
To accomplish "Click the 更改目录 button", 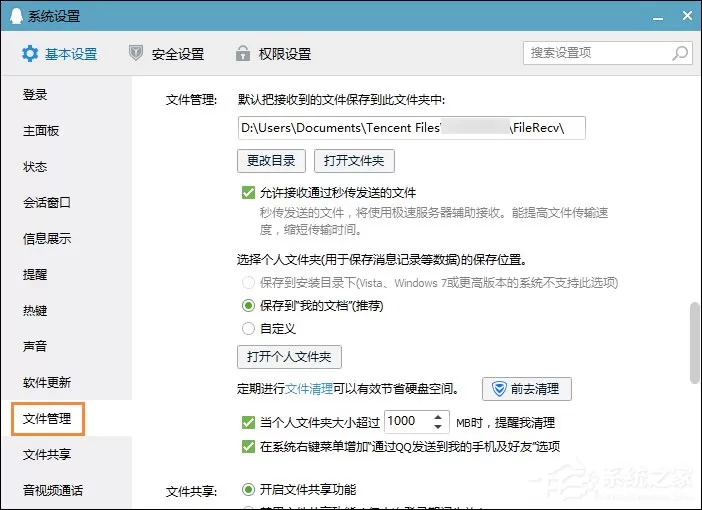I will pyautogui.click(x=271, y=161).
